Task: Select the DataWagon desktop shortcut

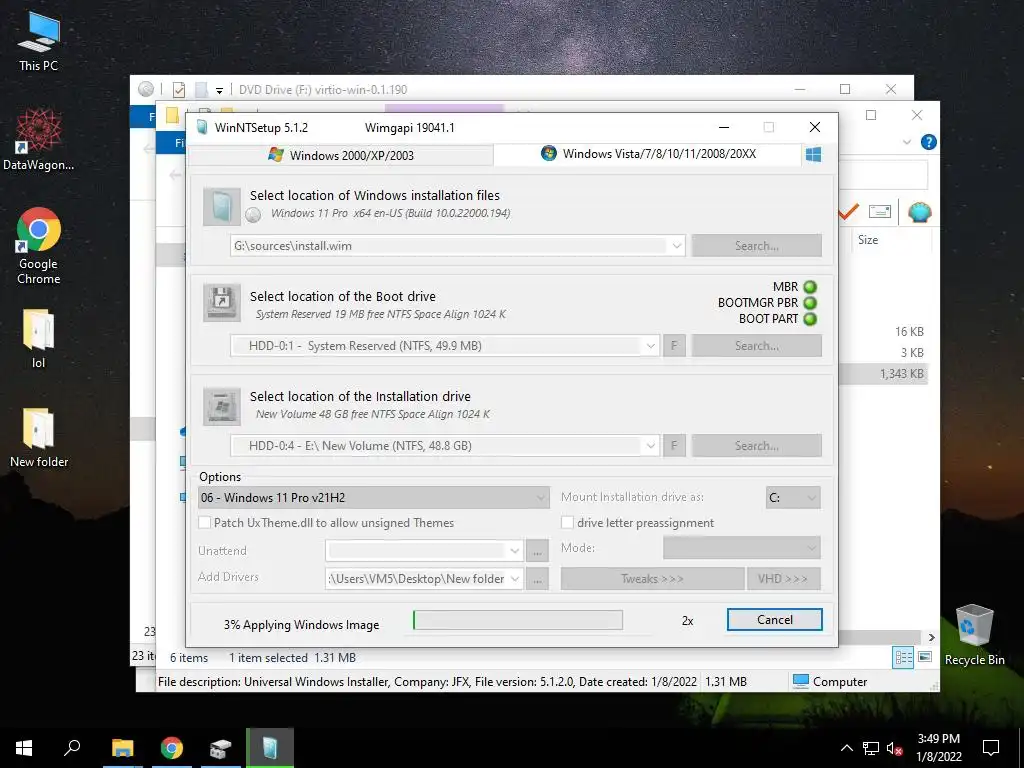Action: point(39,139)
